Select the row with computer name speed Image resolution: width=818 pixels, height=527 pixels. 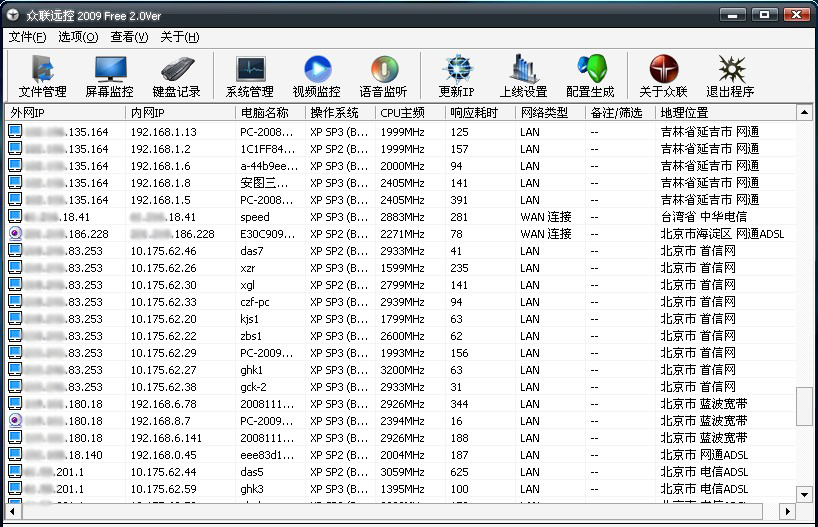coord(255,217)
